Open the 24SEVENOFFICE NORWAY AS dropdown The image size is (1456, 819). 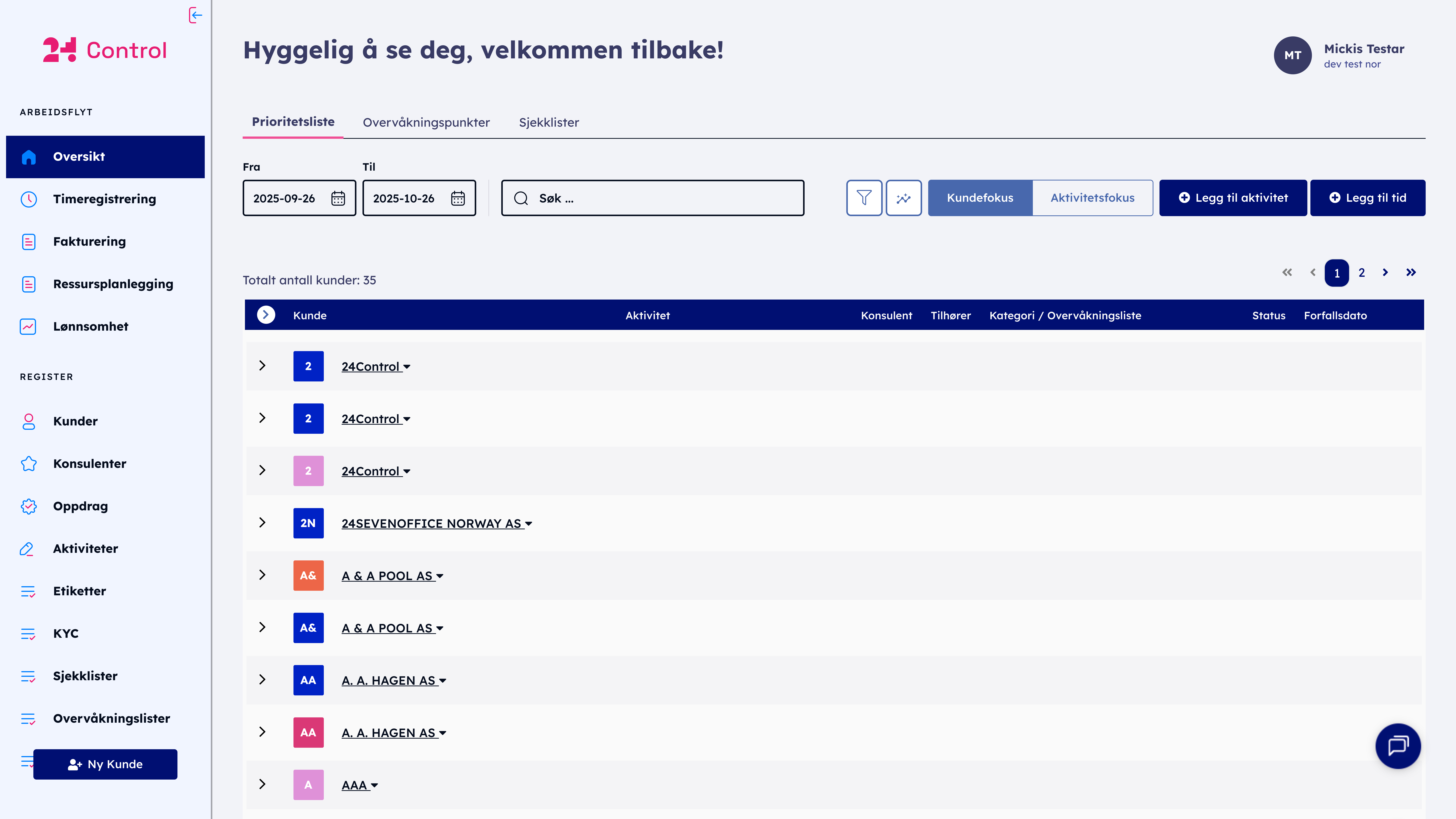[529, 524]
